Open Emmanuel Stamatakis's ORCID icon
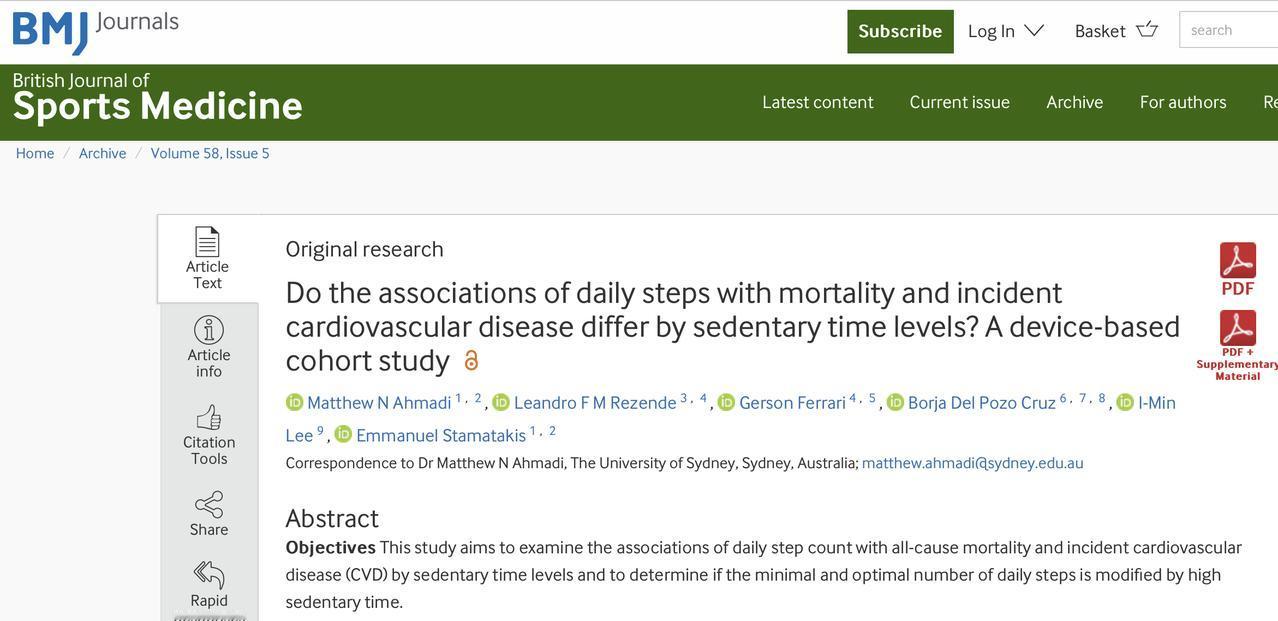 coord(343,435)
